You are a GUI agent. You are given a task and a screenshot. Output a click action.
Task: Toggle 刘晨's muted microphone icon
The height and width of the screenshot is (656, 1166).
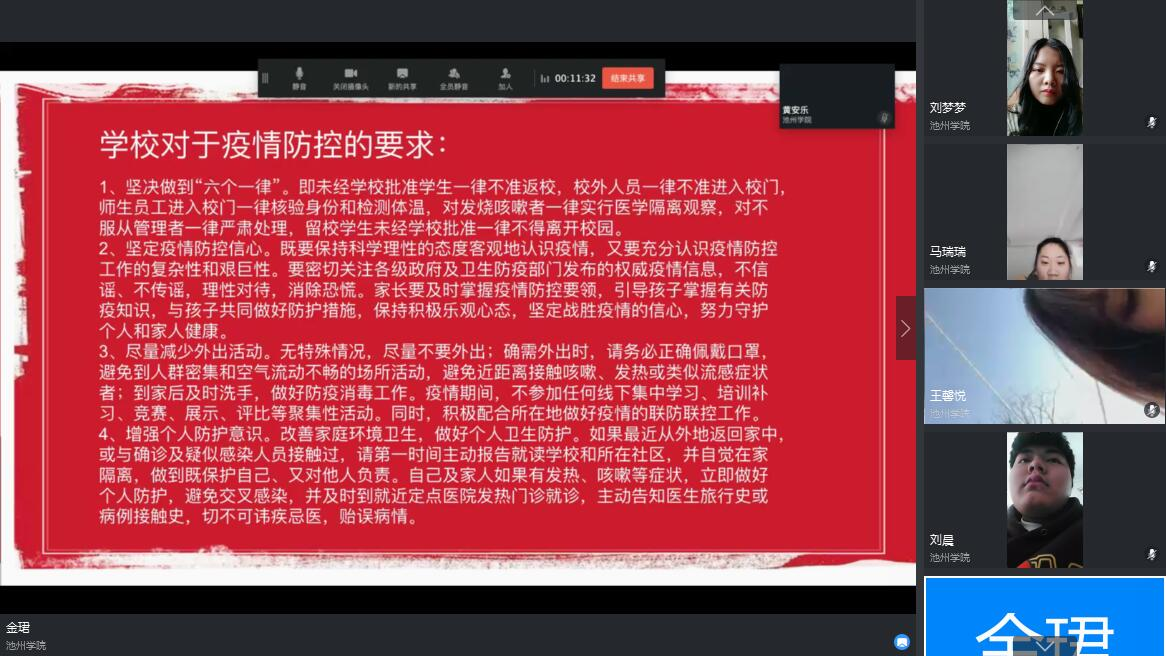1152,554
